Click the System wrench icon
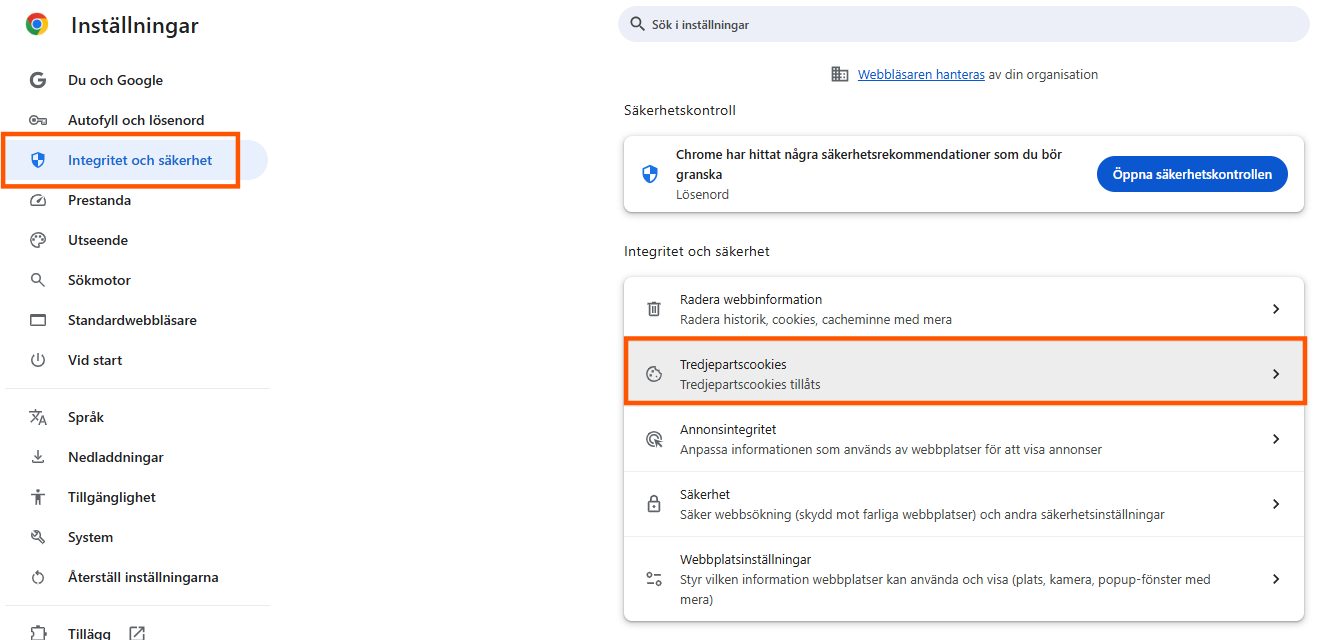The width and height of the screenshot is (1325, 640). tap(37, 537)
